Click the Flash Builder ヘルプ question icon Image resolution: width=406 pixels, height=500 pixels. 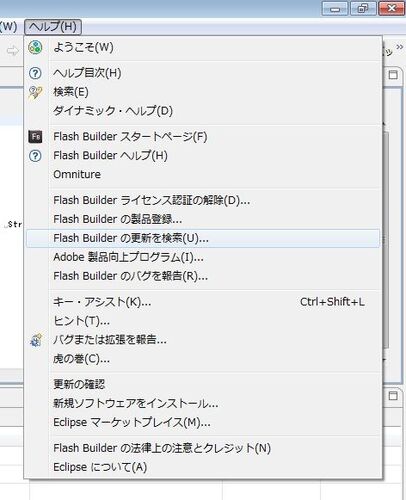(35, 156)
